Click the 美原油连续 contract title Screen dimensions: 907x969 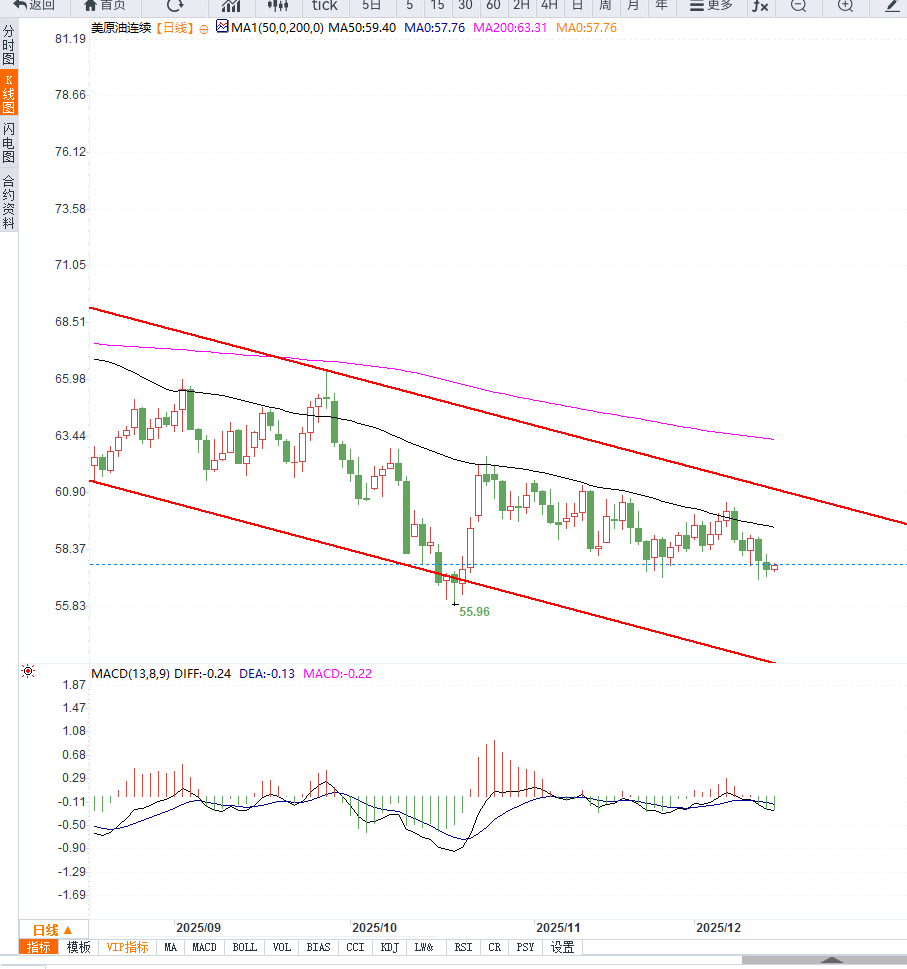pyautogui.click(x=121, y=28)
